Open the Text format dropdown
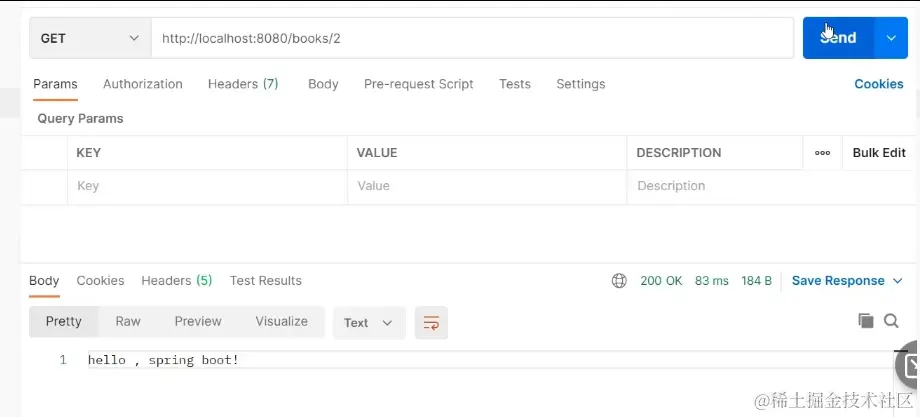Image resolution: width=920 pixels, height=417 pixels. point(368,322)
